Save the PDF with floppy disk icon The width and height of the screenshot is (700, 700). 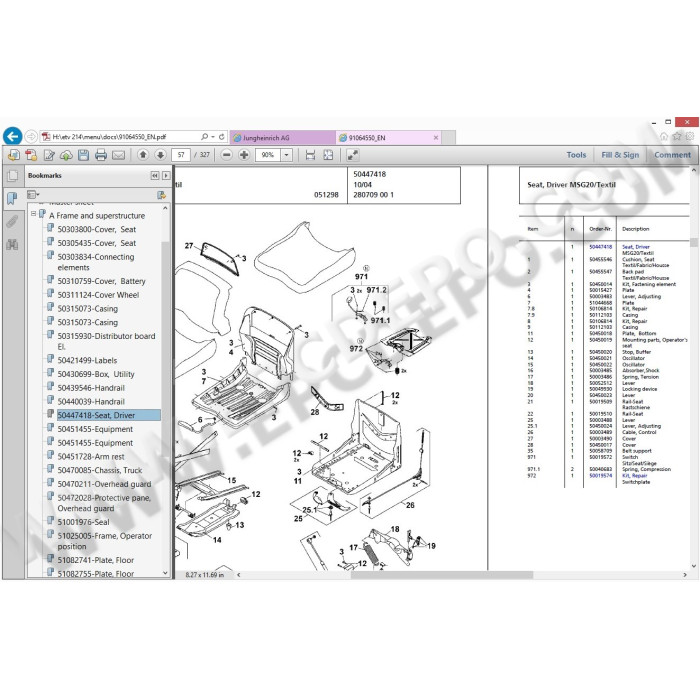coord(83,155)
